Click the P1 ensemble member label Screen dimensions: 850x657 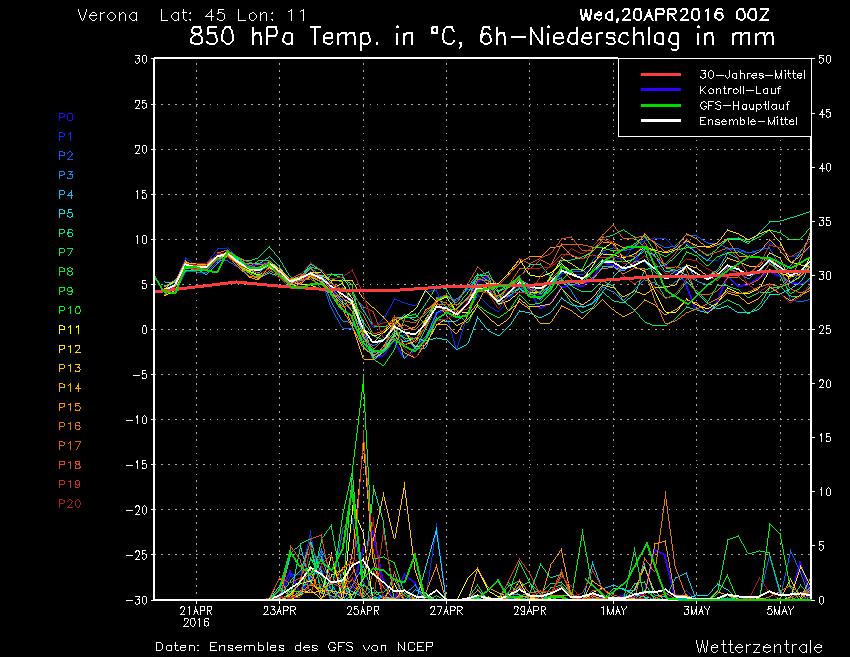[x=66, y=137]
